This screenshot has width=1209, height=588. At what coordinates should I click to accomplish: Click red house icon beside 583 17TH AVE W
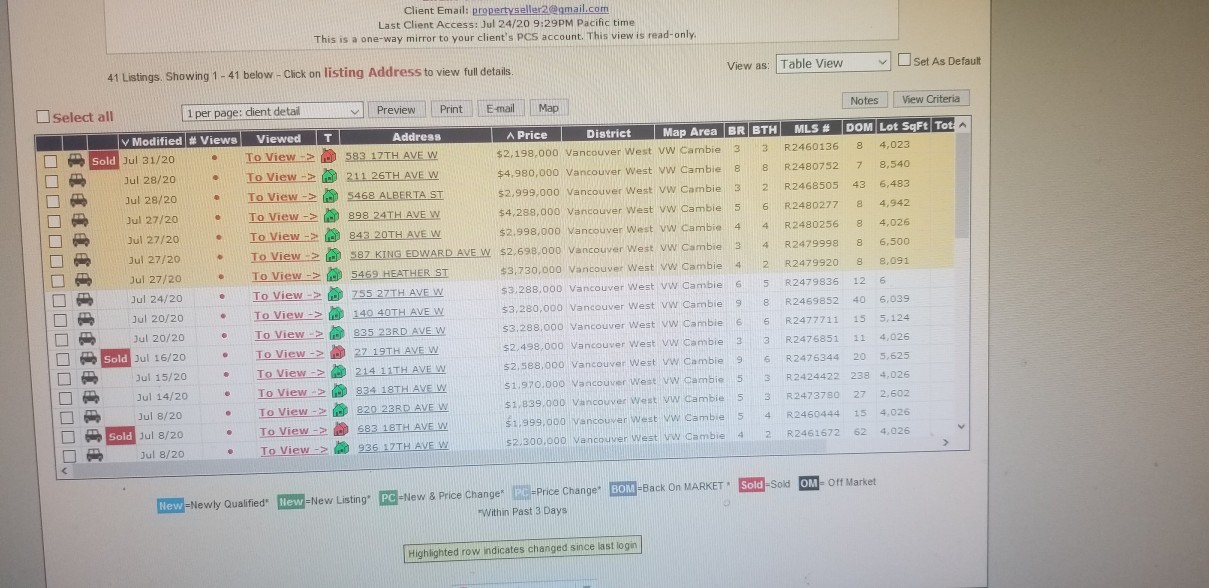(330, 157)
